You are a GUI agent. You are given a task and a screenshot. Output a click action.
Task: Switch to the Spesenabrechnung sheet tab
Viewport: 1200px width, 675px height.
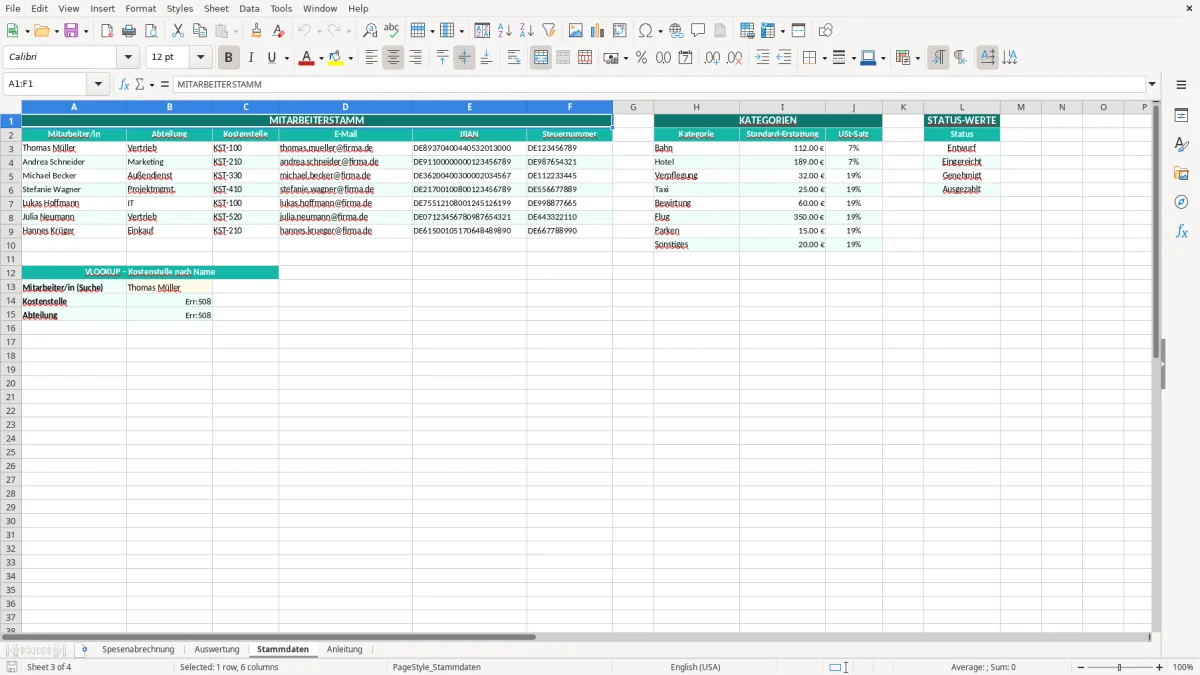[138, 649]
